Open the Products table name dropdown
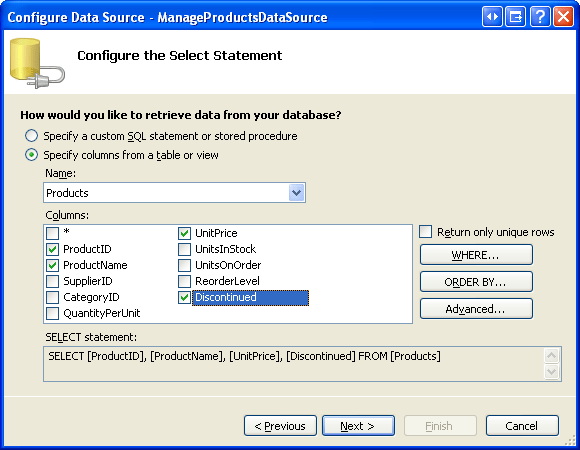The image size is (580, 450). pyautogui.click(x=296, y=193)
